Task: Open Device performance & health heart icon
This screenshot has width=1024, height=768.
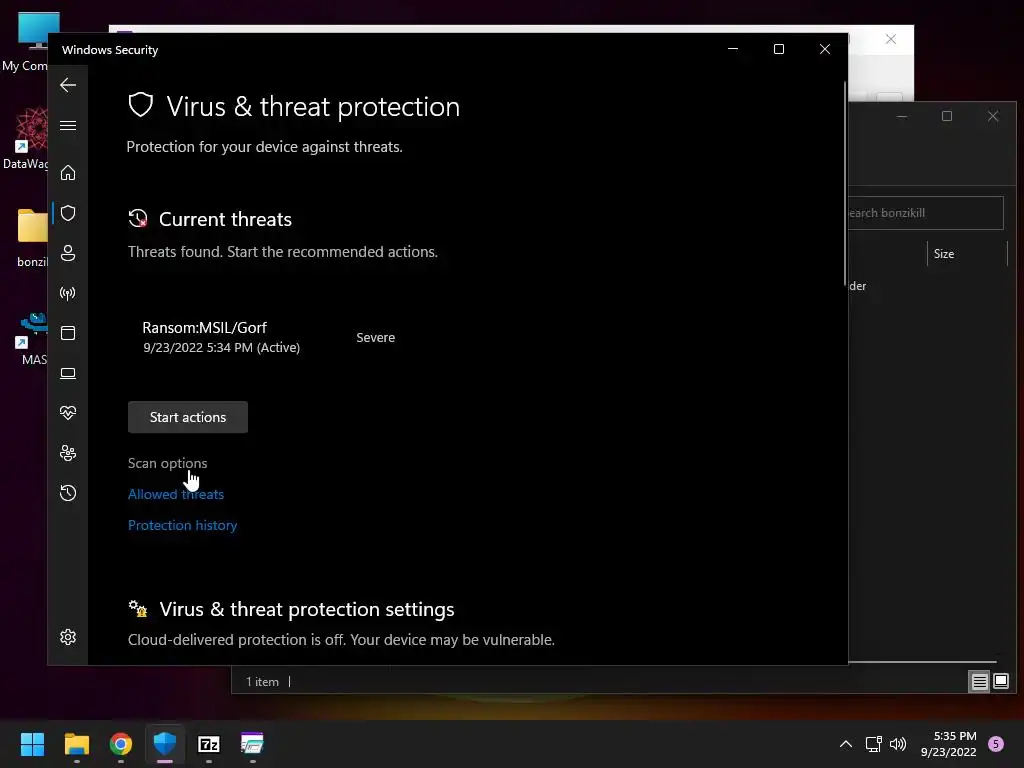Action: (x=68, y=413)
